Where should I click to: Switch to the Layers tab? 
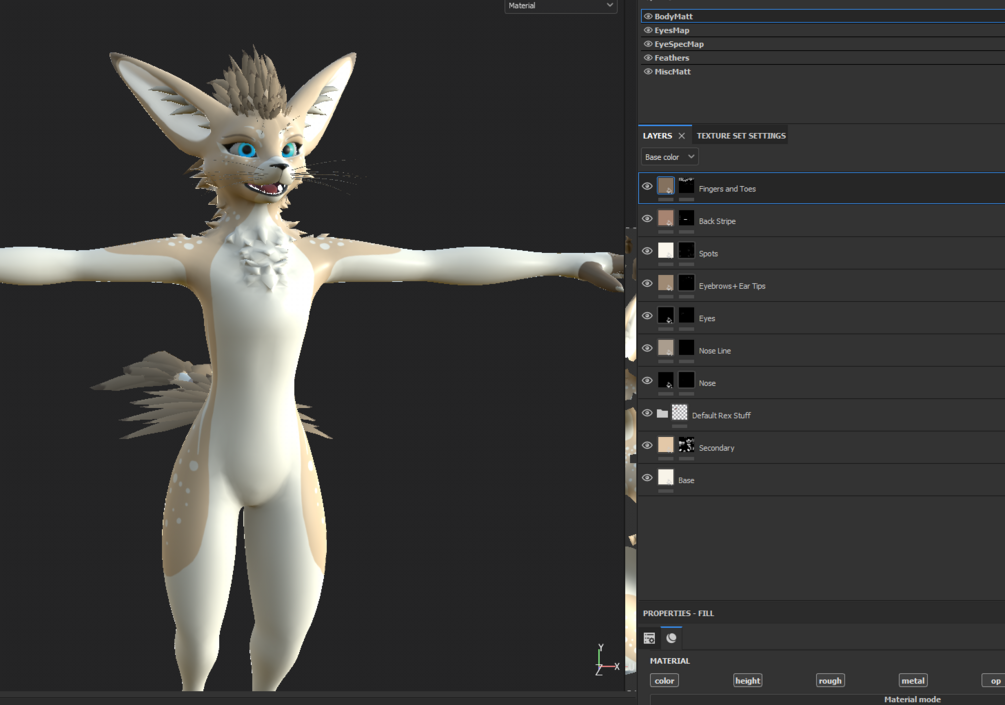(657, 136)
